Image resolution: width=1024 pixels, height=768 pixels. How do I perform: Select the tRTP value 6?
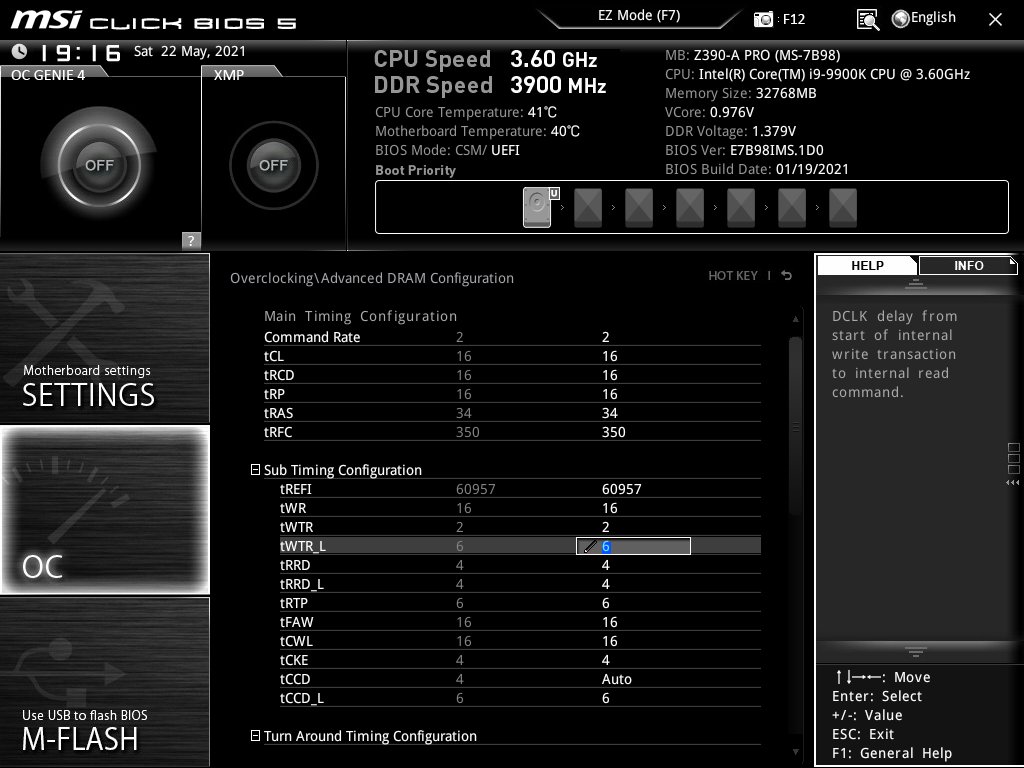[605, 603]
